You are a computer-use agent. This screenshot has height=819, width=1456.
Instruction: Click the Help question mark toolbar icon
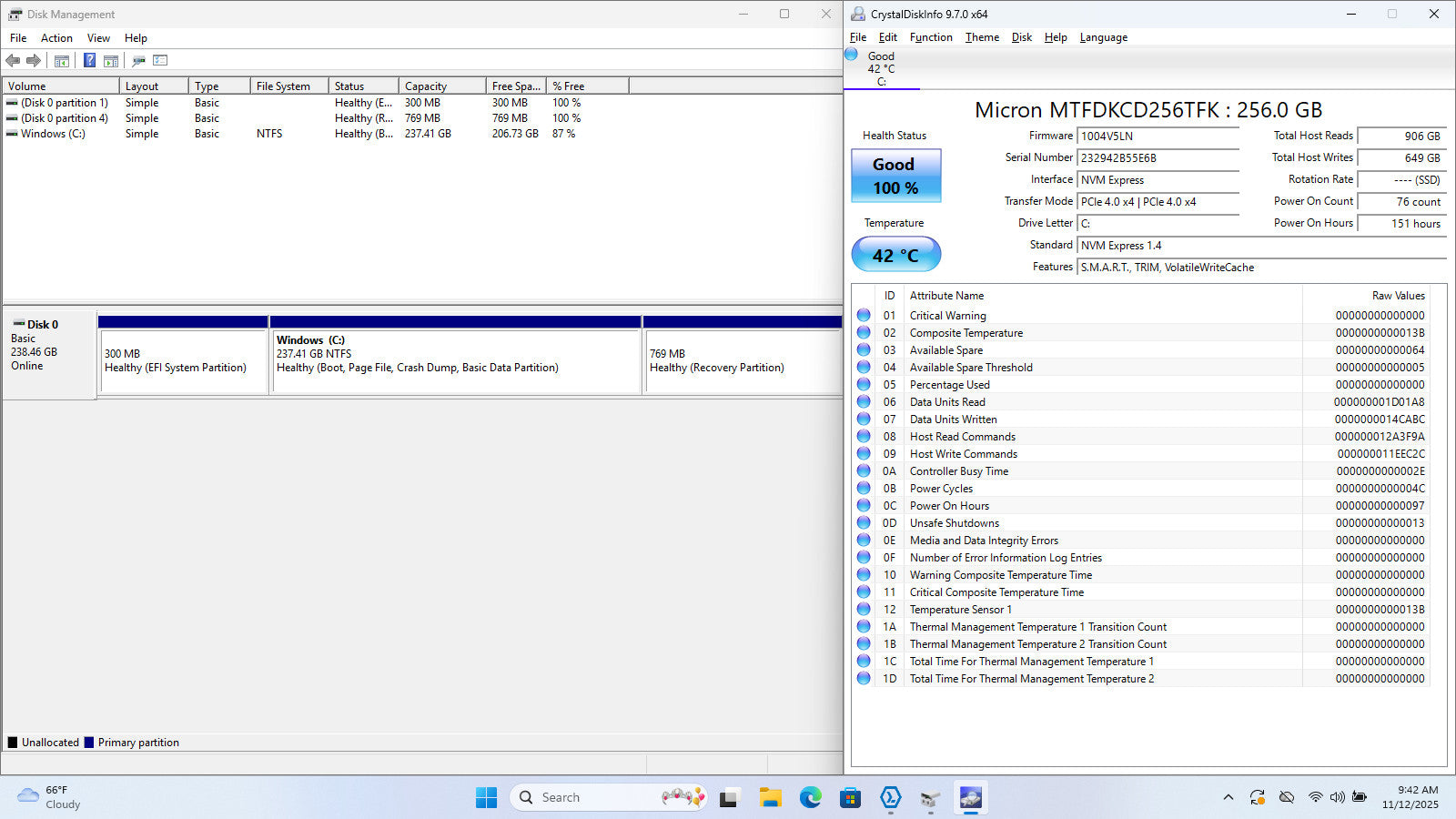point(89,61)
